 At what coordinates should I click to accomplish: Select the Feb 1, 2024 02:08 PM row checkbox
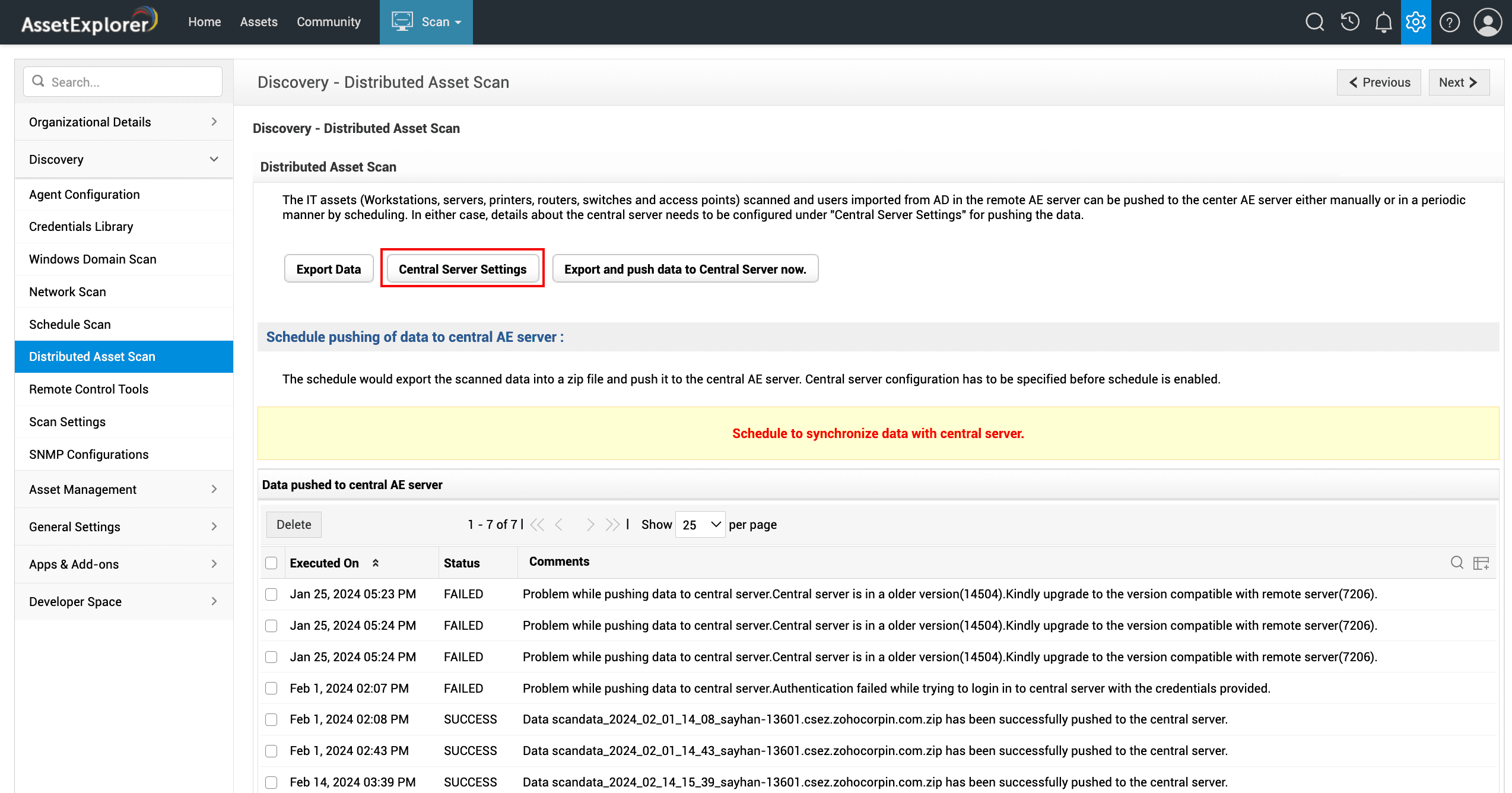click(x=271, y=719)
